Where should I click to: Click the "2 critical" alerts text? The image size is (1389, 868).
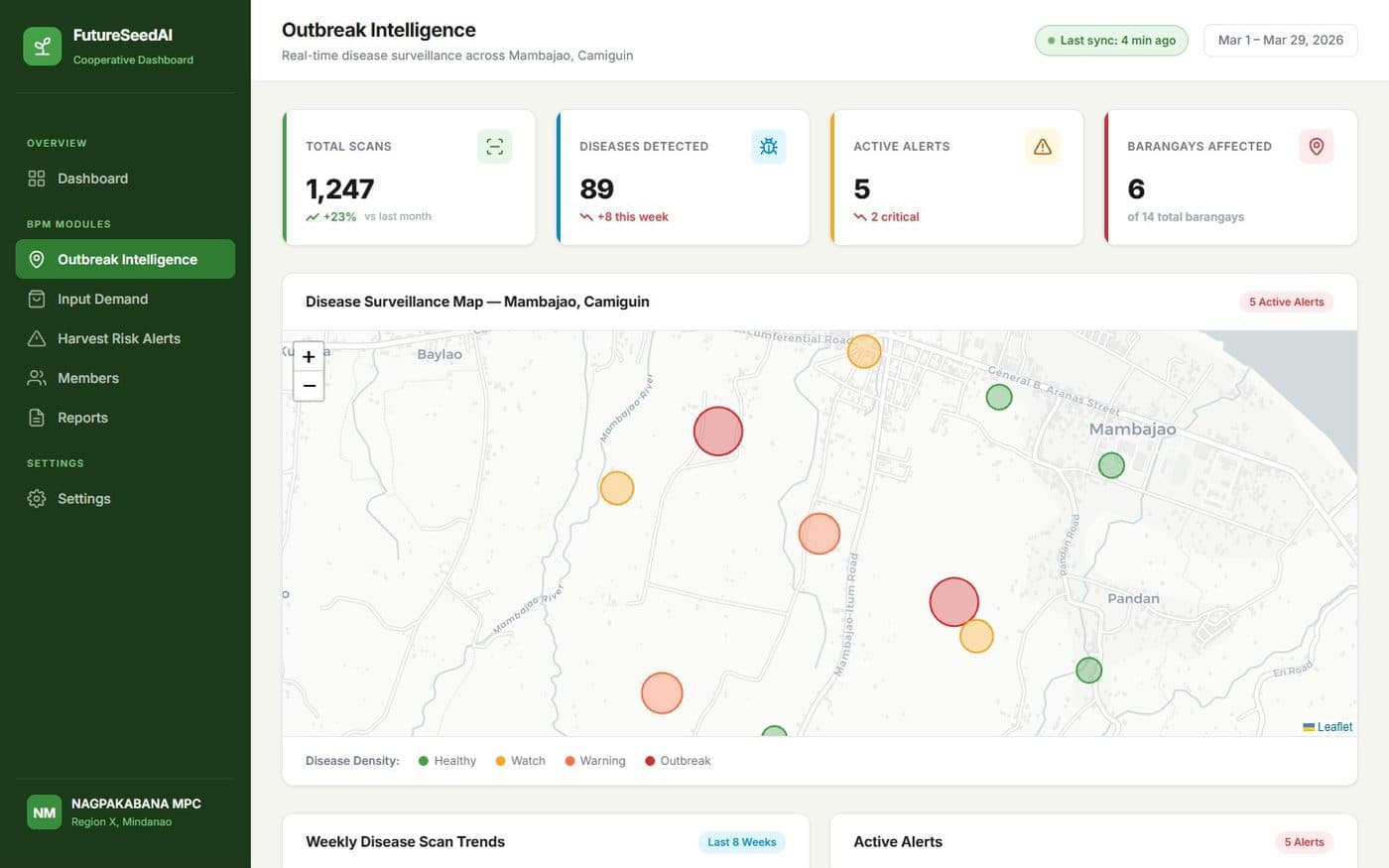tap(895, 217)
